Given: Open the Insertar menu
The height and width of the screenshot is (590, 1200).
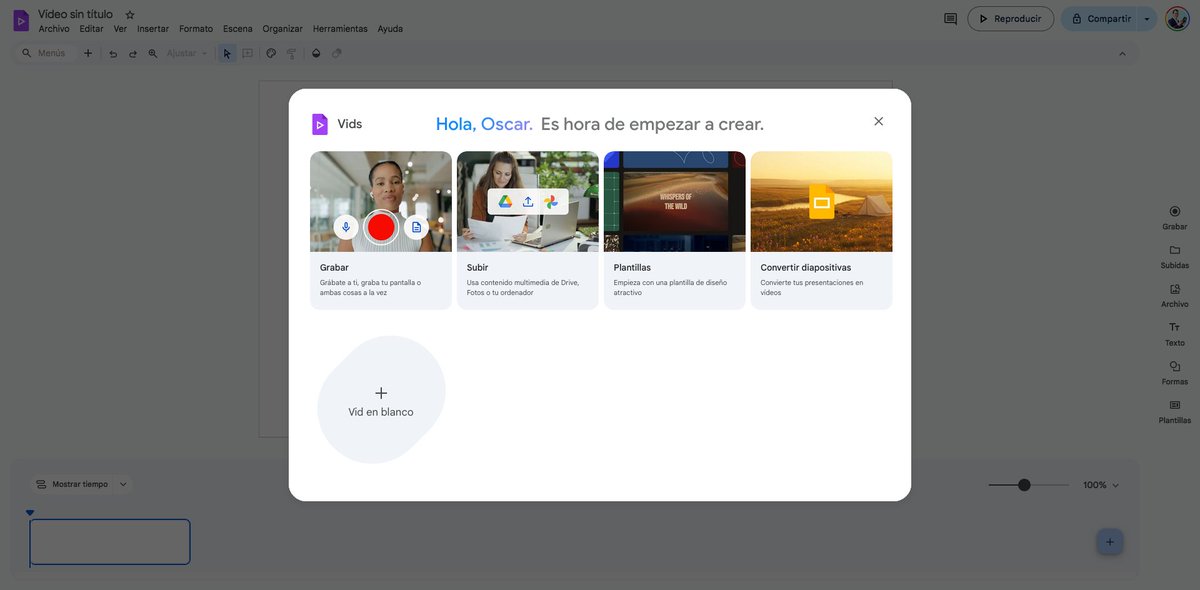Looking at the screenshot, I should point(153,29).
